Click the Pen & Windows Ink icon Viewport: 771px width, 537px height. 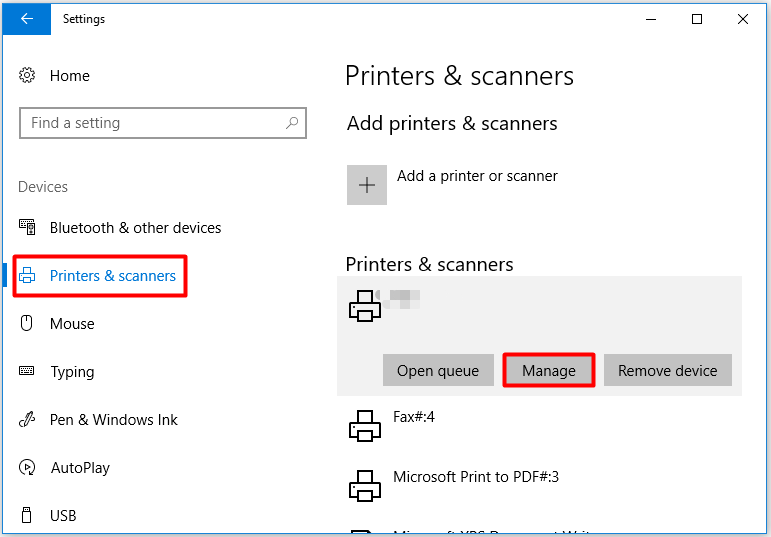27,419
